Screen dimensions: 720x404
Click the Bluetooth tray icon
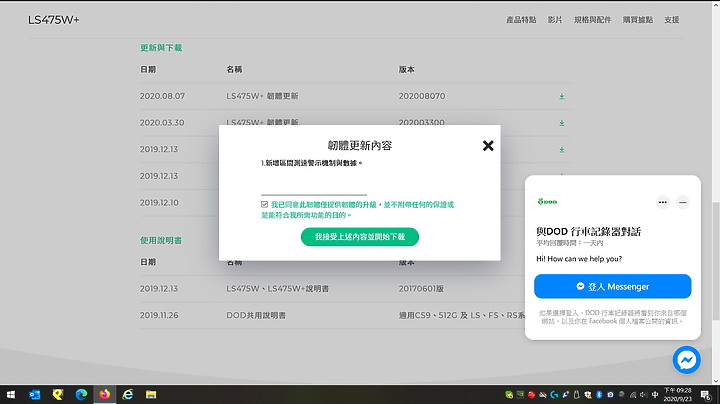[599, 394]
